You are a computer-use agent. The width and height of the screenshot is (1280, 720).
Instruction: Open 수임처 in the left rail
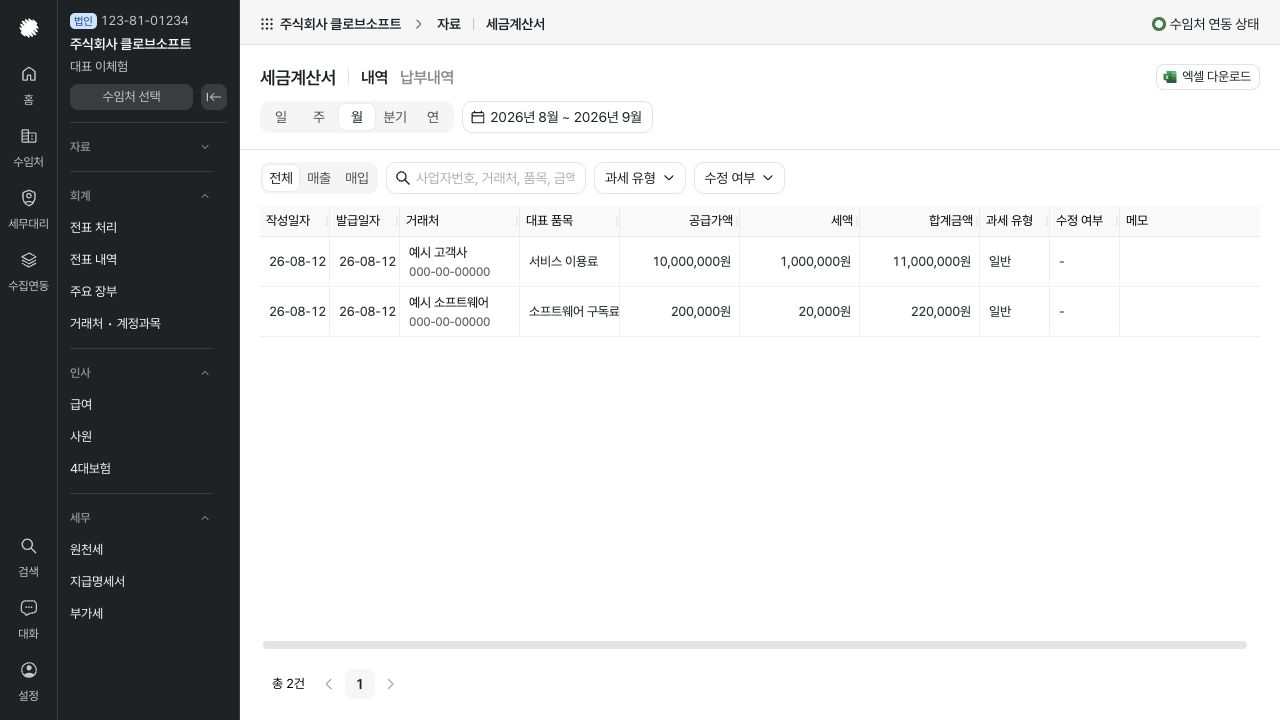(x=29, y=147)
